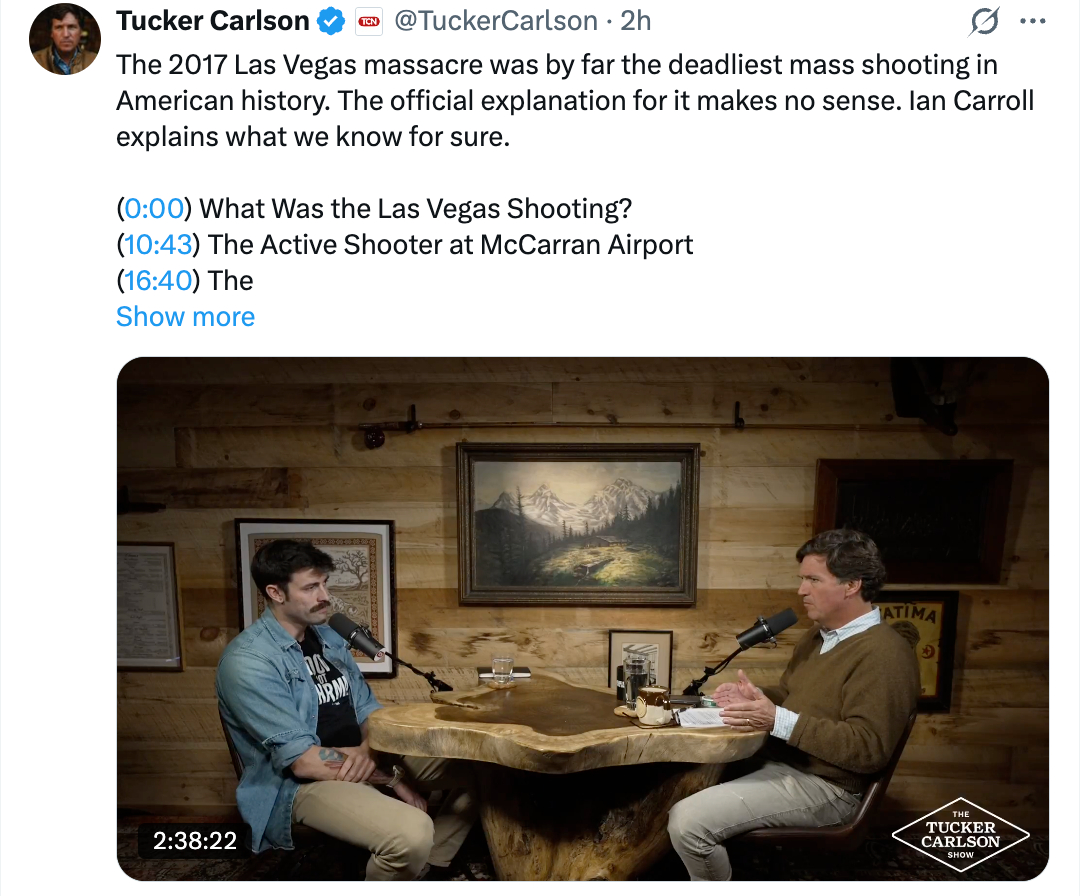
Task: Open the three-dot more options menu
Action: pyautogui.click(x=1031, y=21)
